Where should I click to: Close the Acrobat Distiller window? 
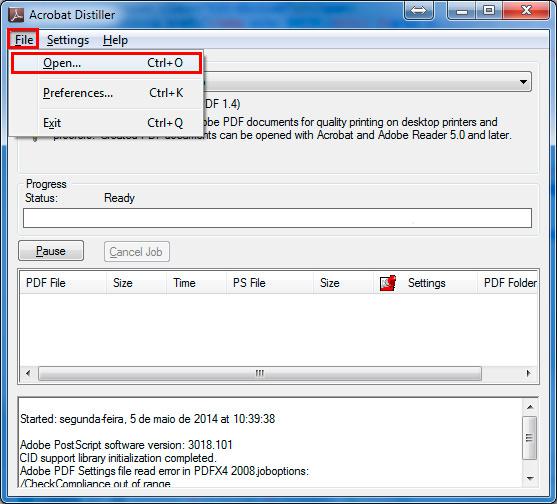526,11
